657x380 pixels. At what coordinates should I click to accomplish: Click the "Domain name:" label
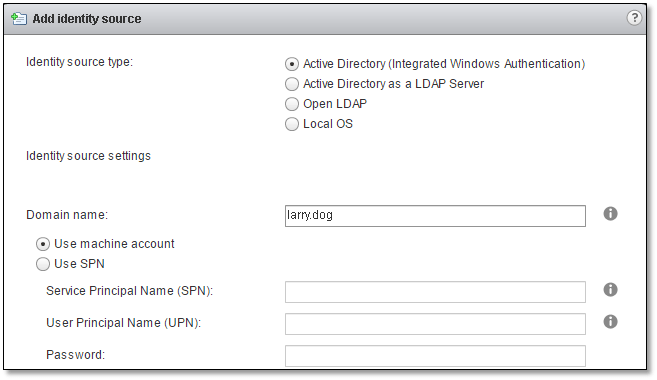(67, 215)
